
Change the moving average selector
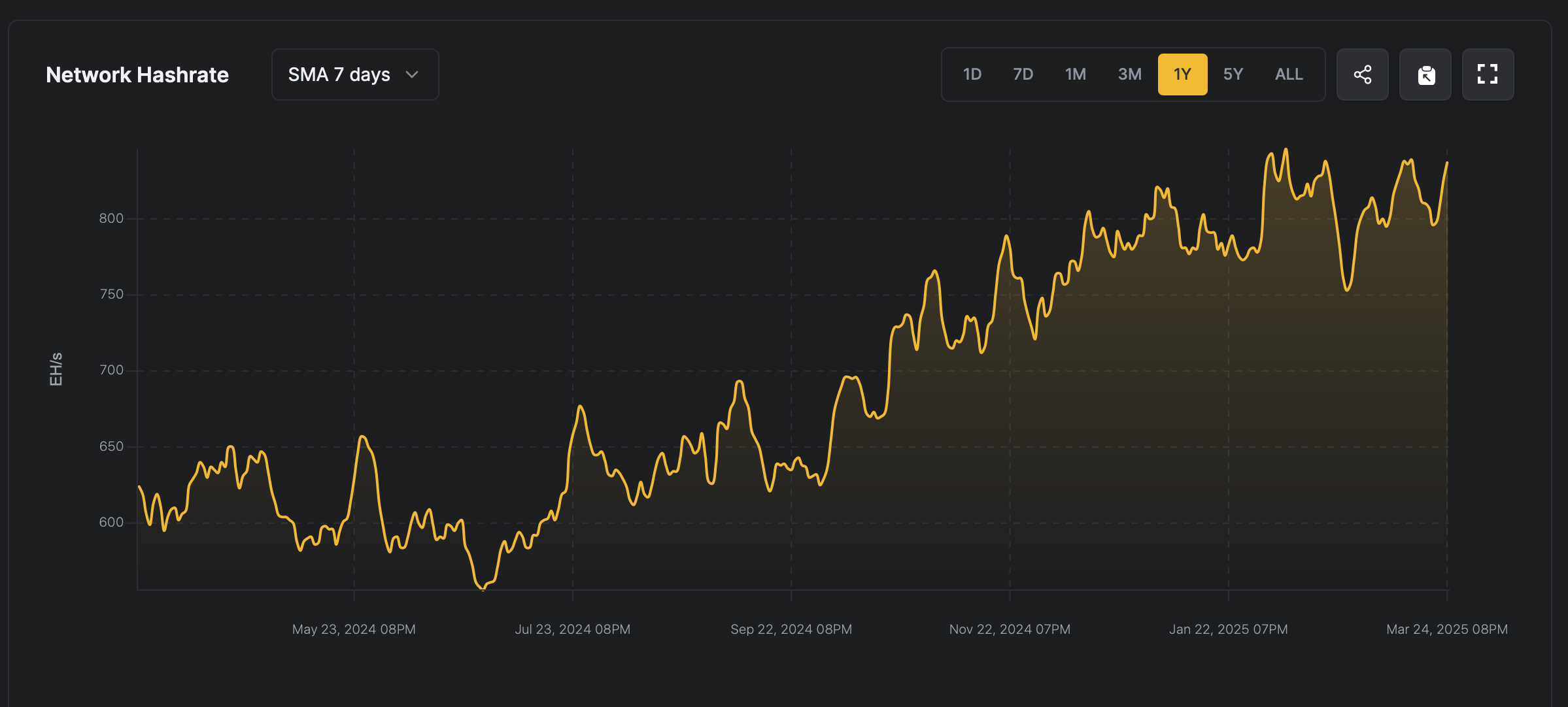coord(355,74)
